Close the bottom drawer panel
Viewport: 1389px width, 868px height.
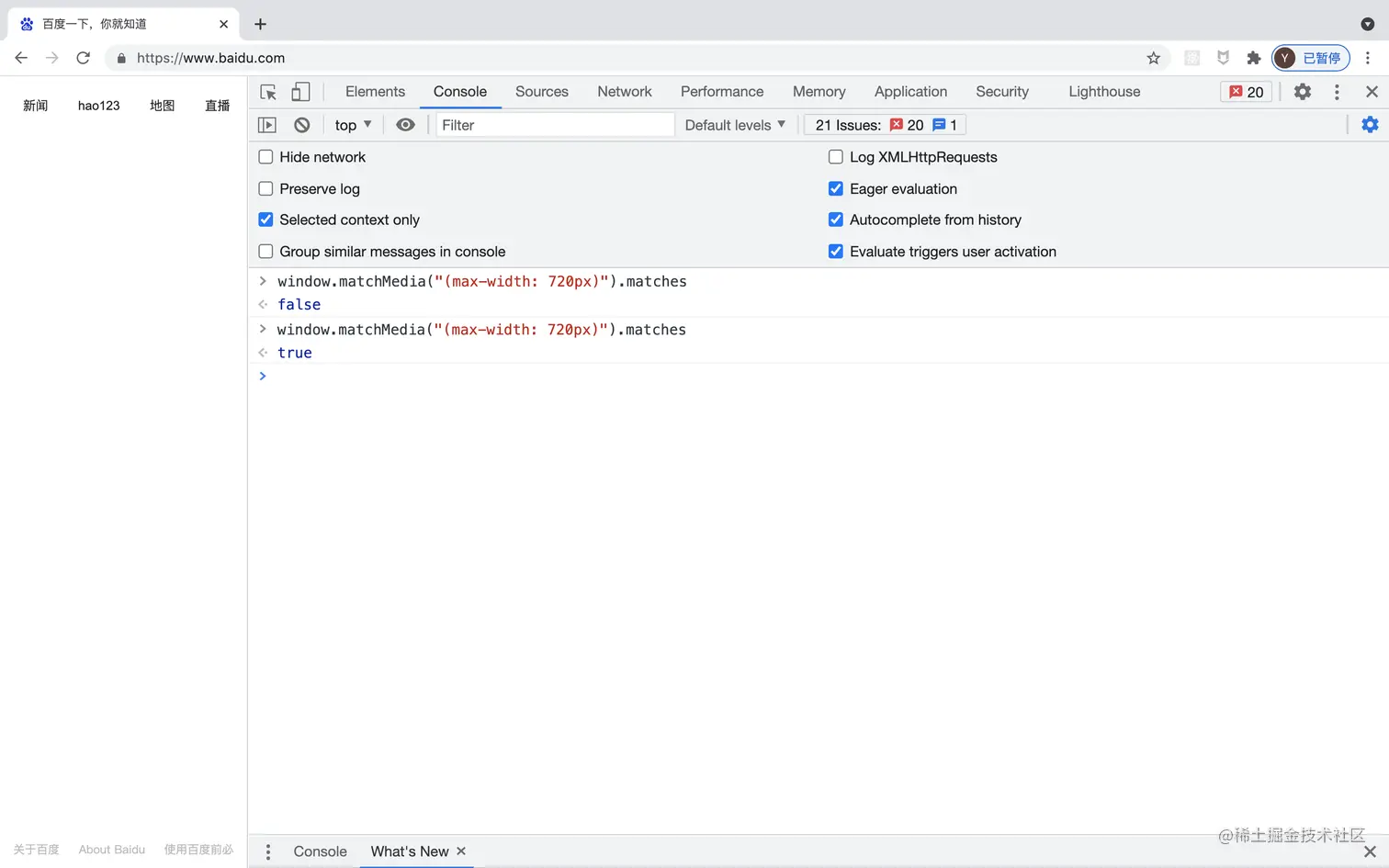1370,851
